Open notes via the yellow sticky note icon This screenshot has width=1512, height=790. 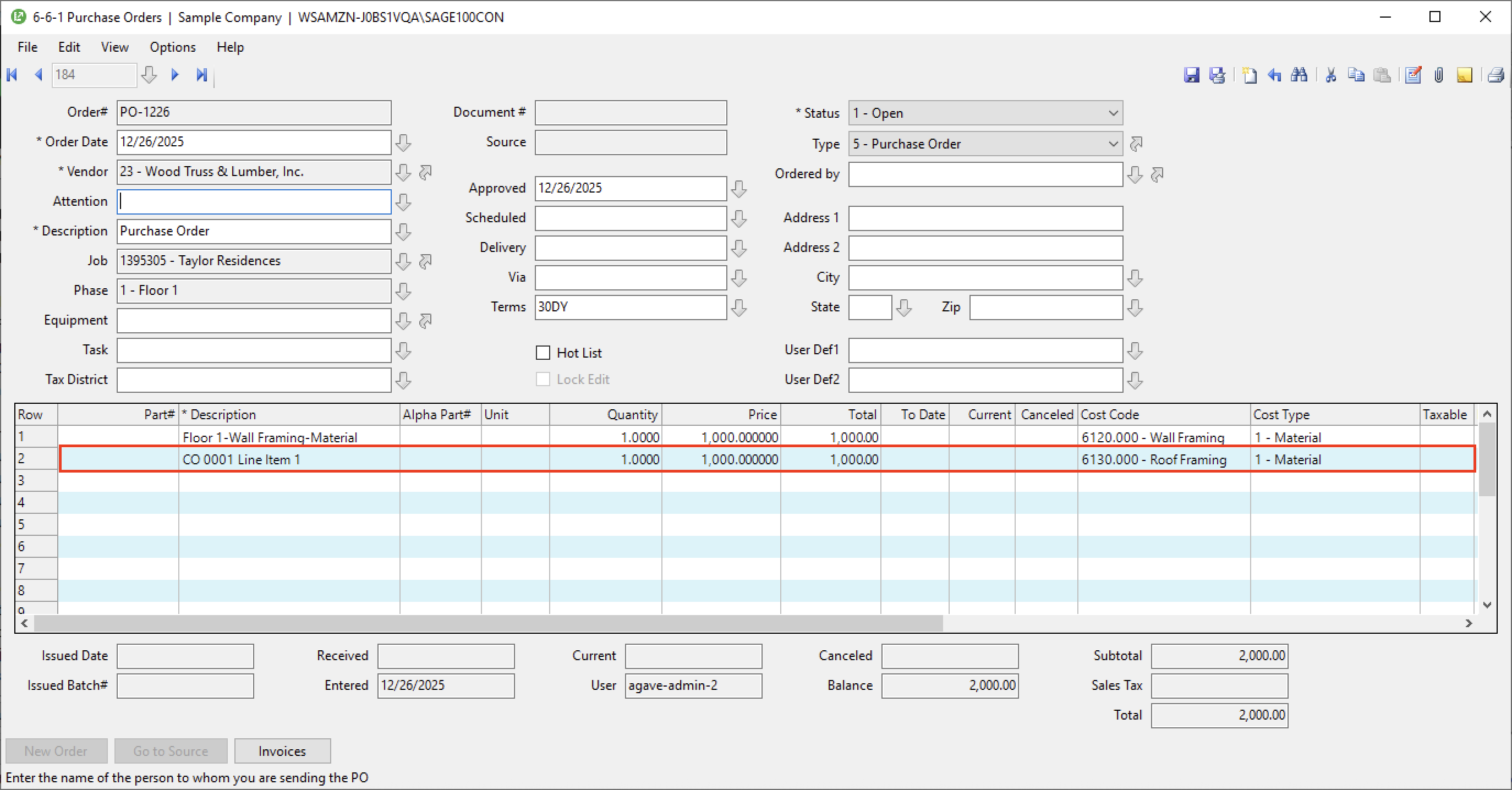click(x=1465, y=75)
